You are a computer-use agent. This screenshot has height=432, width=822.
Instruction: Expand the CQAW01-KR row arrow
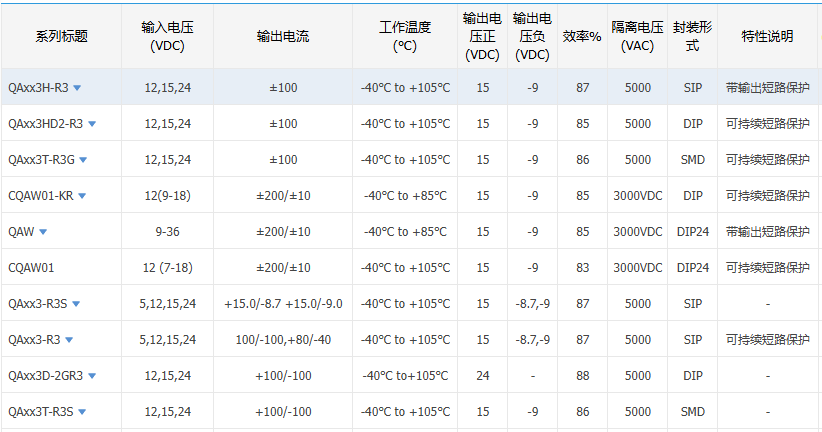click(82, 196)
